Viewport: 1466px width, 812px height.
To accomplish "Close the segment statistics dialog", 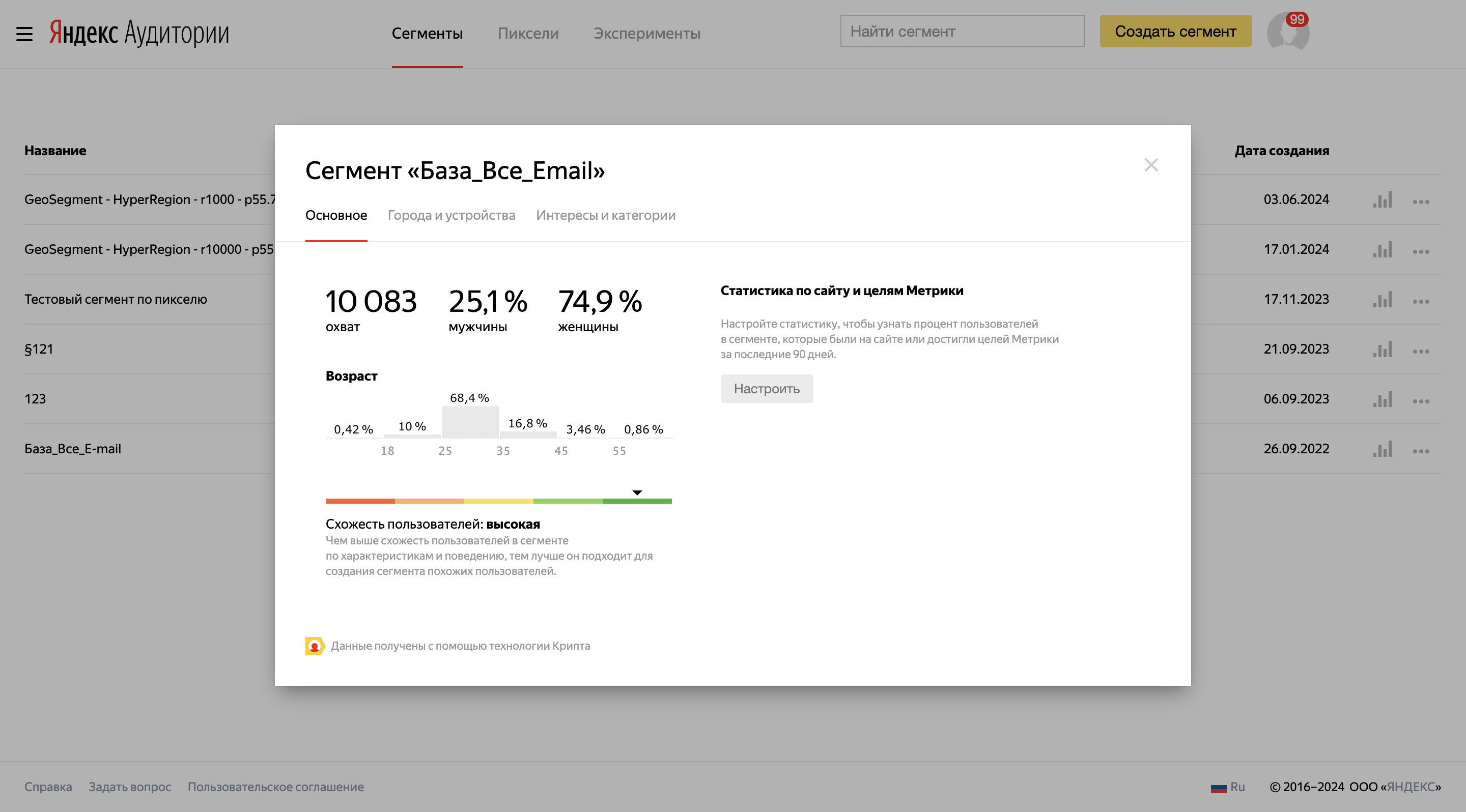I will [x=1151, y=165].
